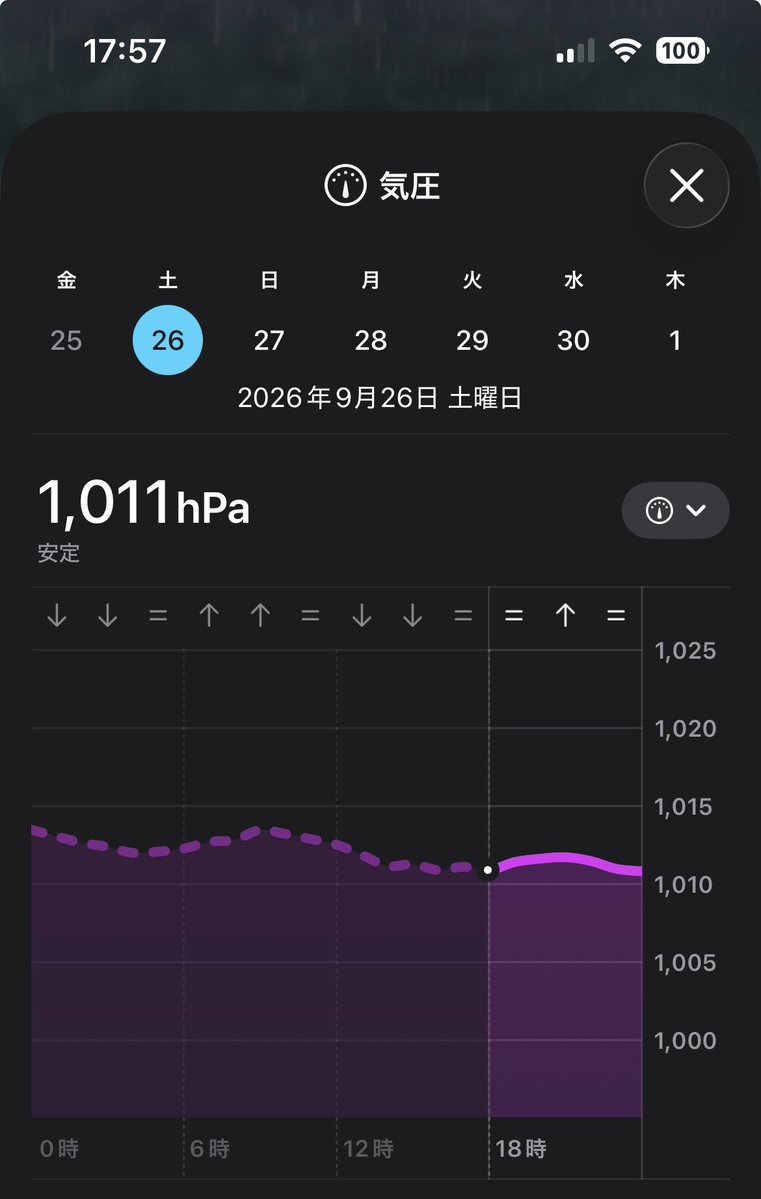Select Wednesday the 30th

click(574, 340)
